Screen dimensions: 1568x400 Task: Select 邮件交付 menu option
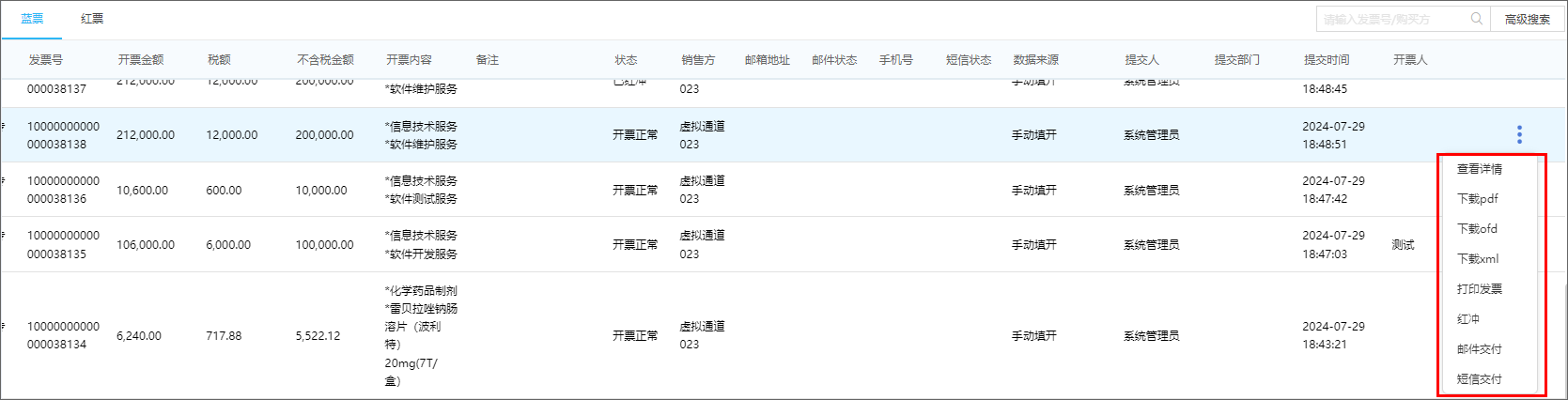point(1480,349)
